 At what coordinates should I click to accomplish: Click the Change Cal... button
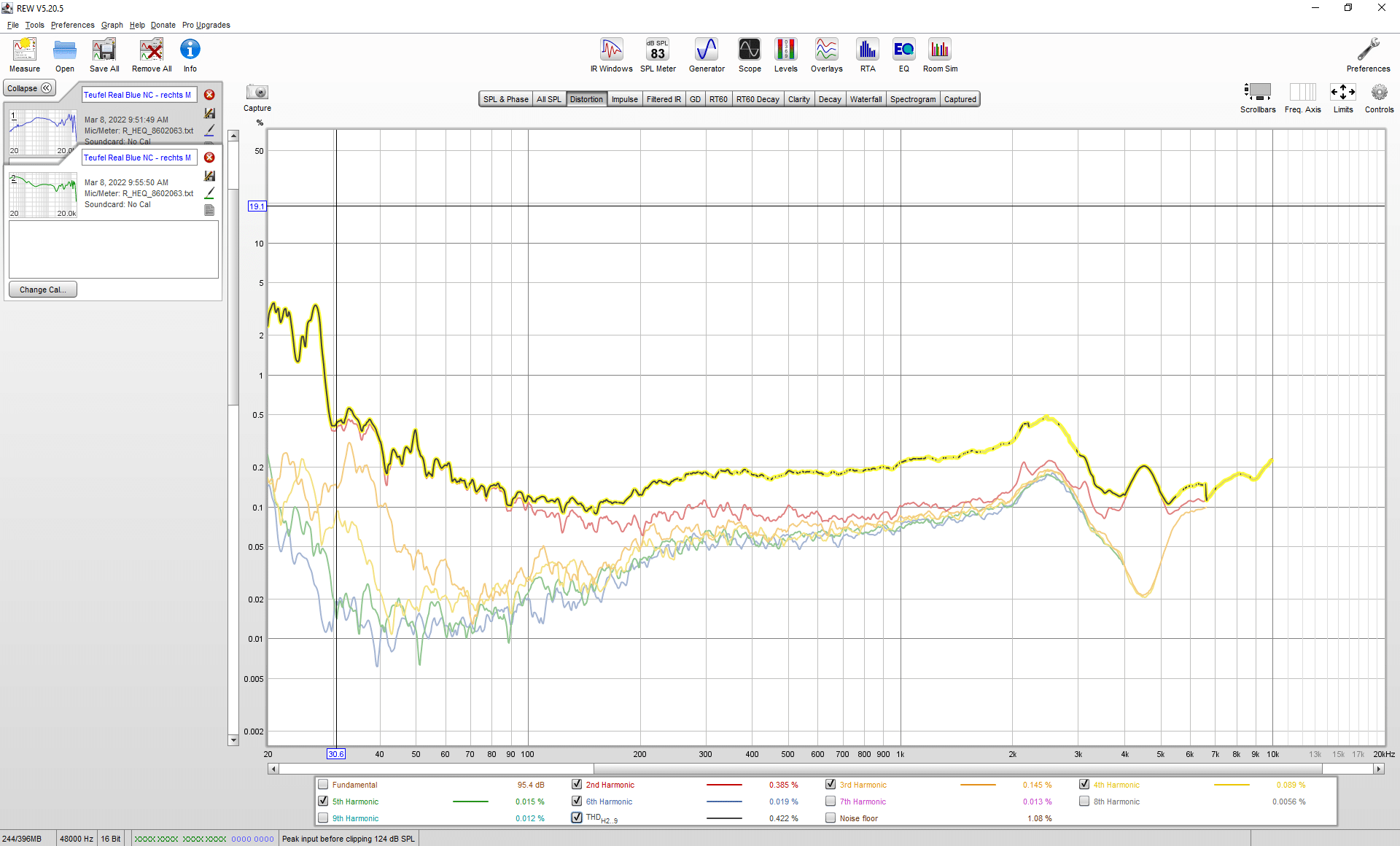pos(43,290)
